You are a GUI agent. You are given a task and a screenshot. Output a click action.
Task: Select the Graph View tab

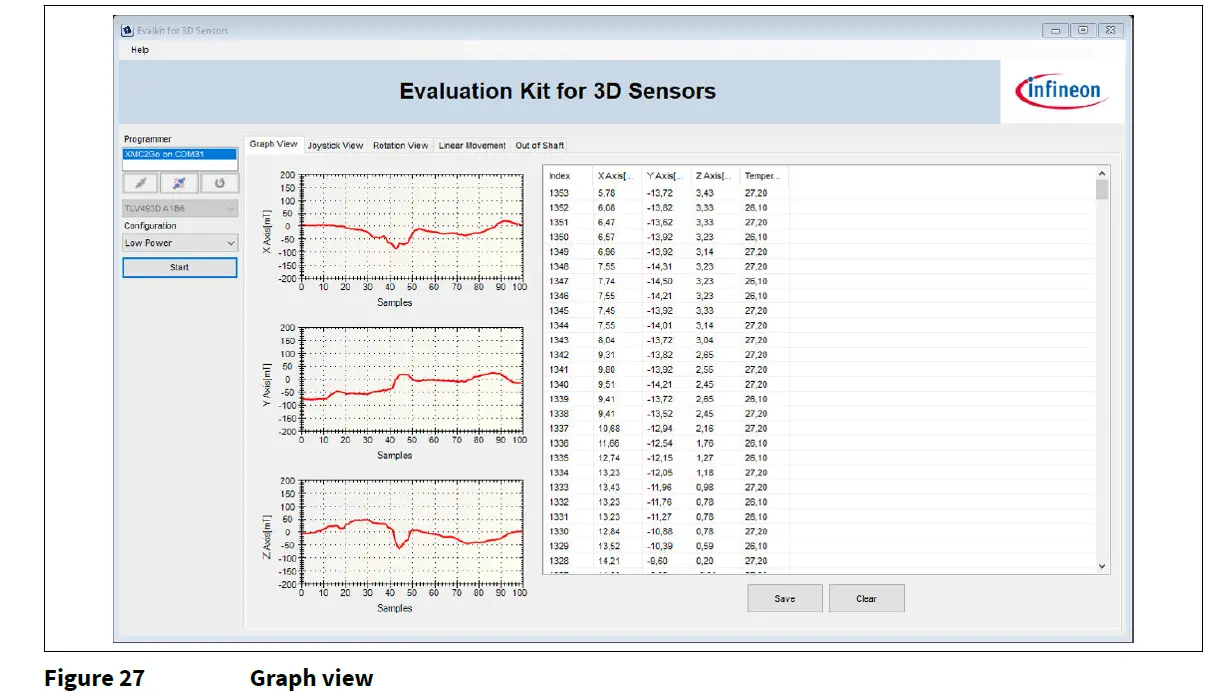click(273, 143)
